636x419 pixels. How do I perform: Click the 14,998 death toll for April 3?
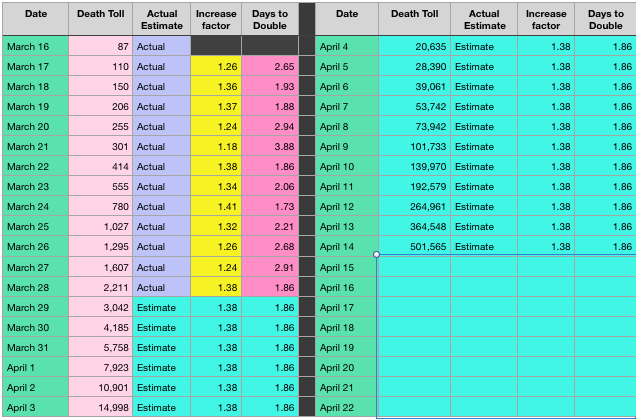point(101,407)
